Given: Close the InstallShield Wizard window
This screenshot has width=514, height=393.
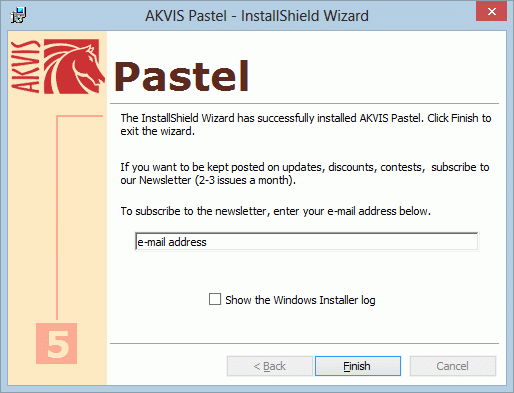Looking at the screenshot, I should pos(491,12).
